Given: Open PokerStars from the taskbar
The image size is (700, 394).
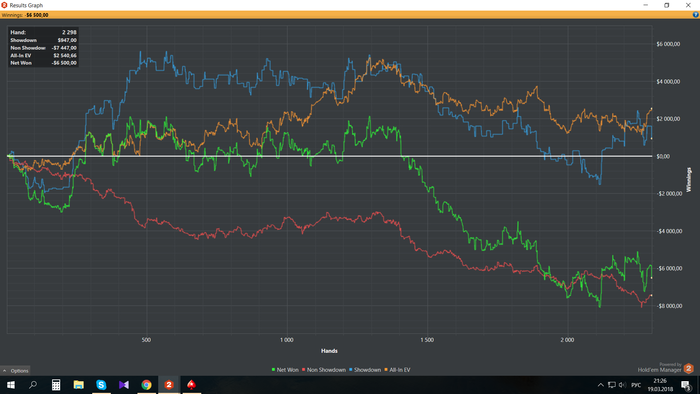Looking at the screenshot, I should 192,385.
